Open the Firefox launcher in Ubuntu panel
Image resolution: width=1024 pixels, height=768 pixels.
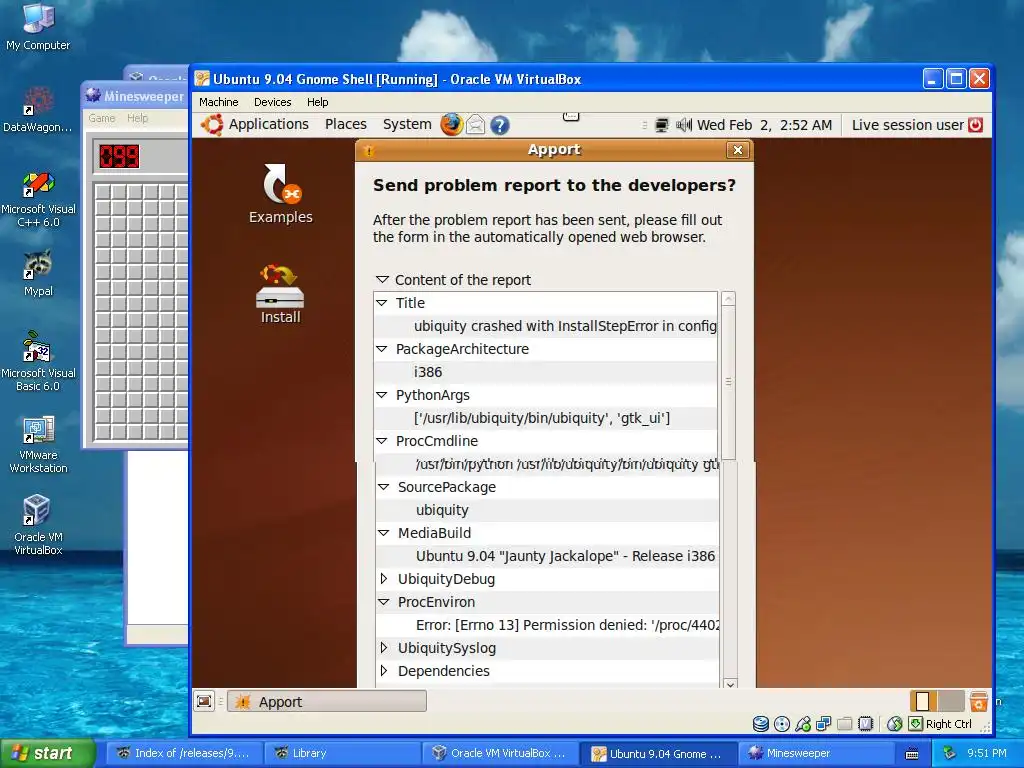pyautogui.click(x=451, y=124)
